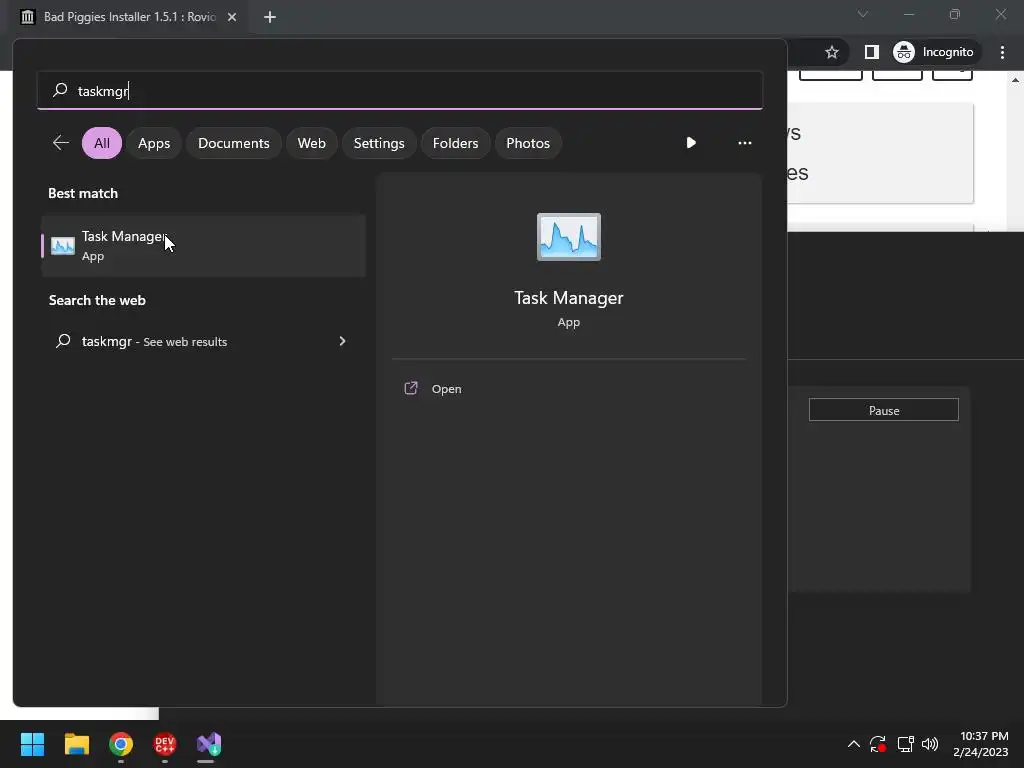The height and width of the screenshot is (768, 1024).
Task: Open taskmgr See web results
Action: pos(203,342)
